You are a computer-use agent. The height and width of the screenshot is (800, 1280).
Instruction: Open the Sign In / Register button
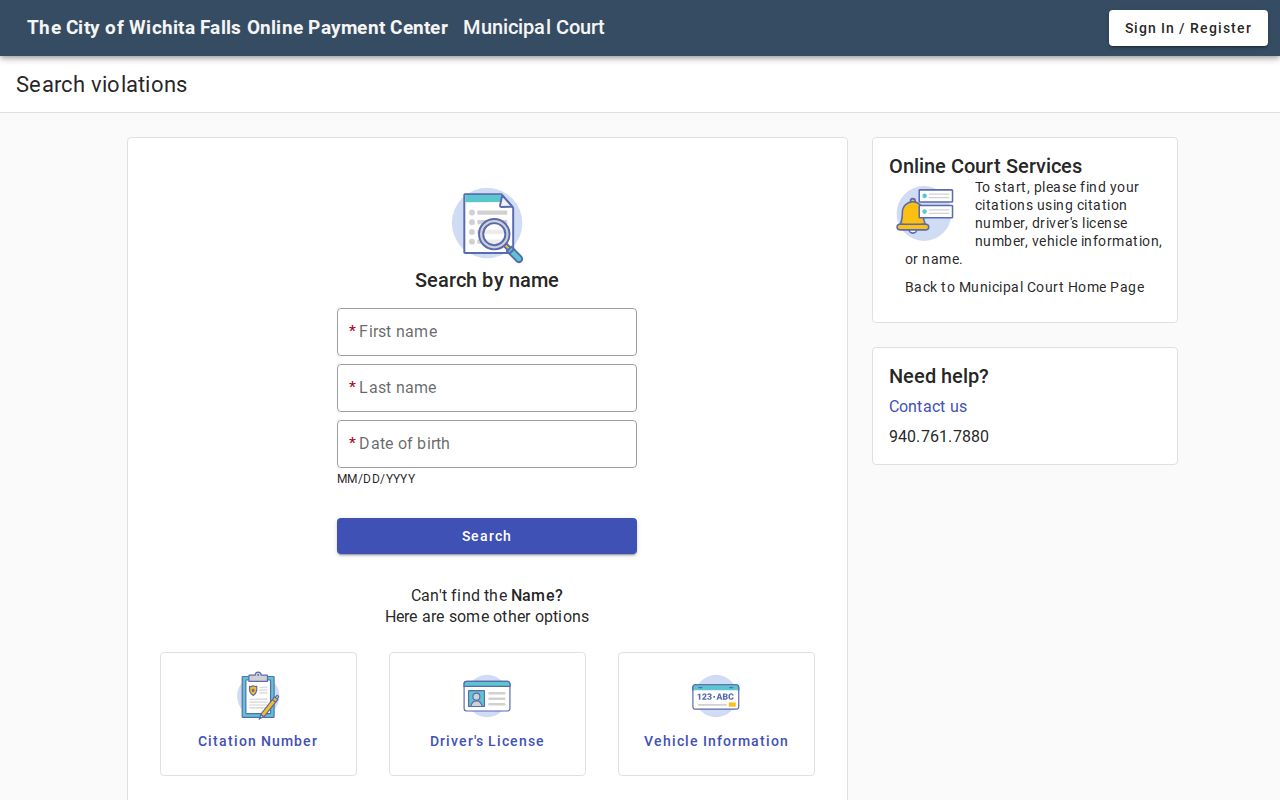[1188, 28]
